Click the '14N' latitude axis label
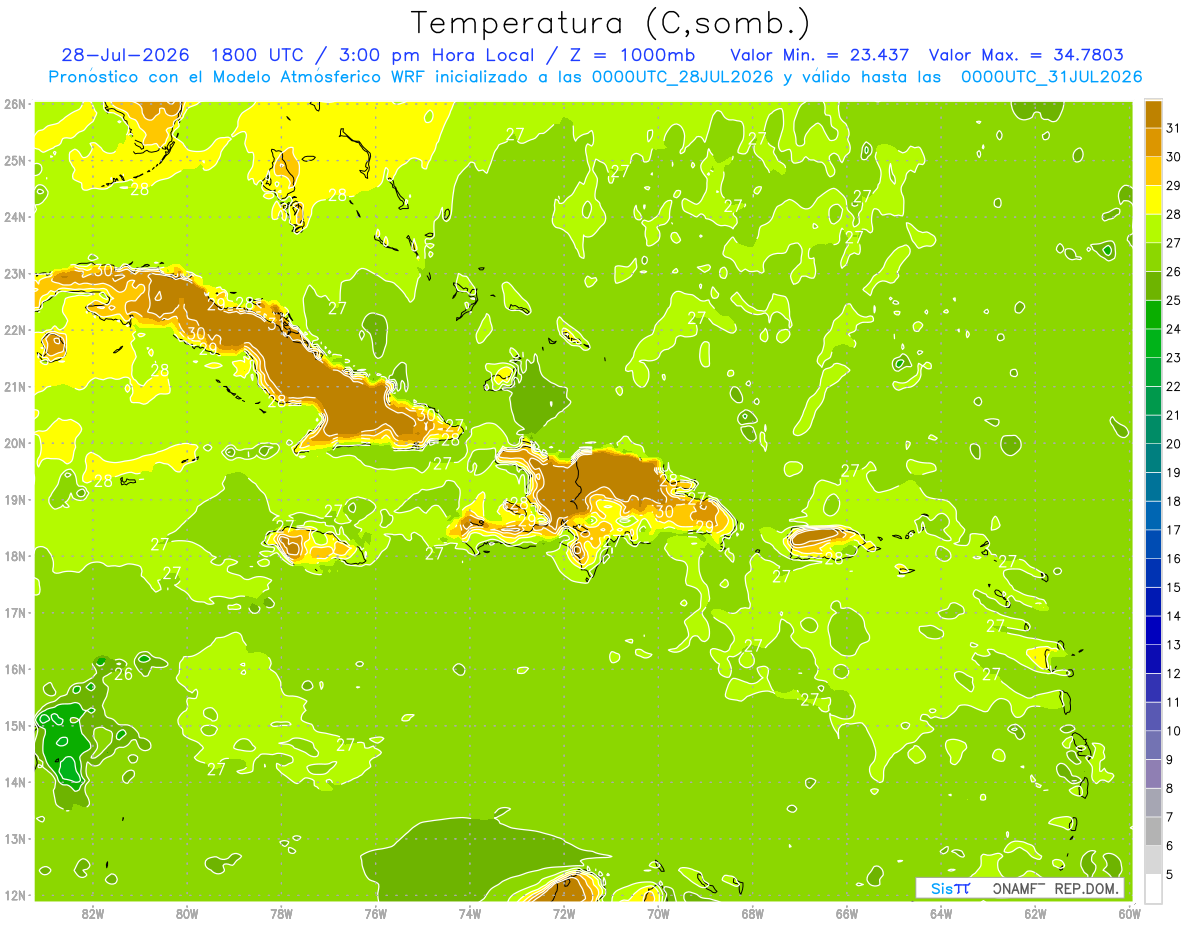This screenshot has height=927, width=1200. (15, 782)
